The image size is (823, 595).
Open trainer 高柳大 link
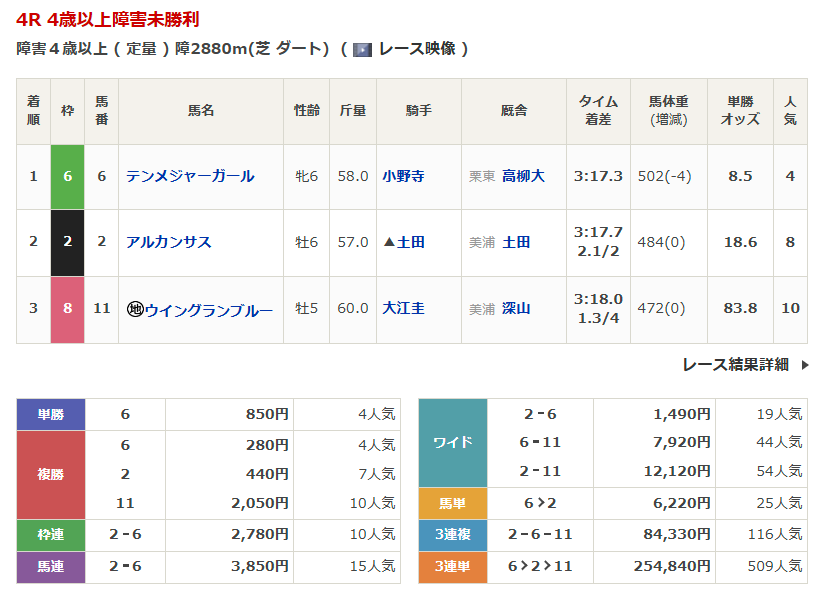[523, 176]
